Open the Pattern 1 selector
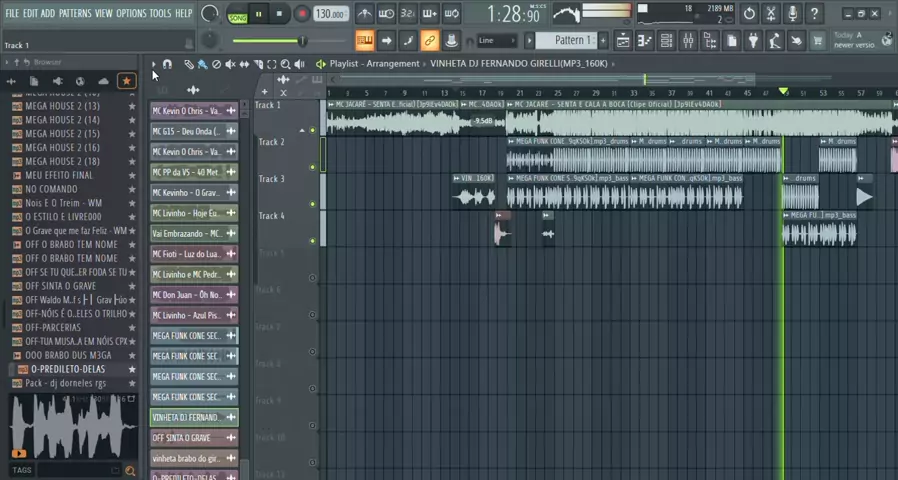 pos(572,40)
